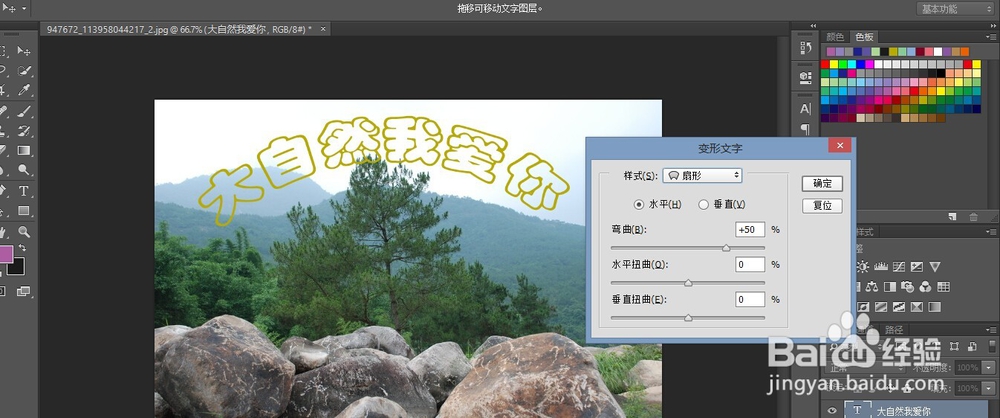The image size is (1000, 418).
Task: Close the 变形文字 dialog
Action: tap(840, 146)
